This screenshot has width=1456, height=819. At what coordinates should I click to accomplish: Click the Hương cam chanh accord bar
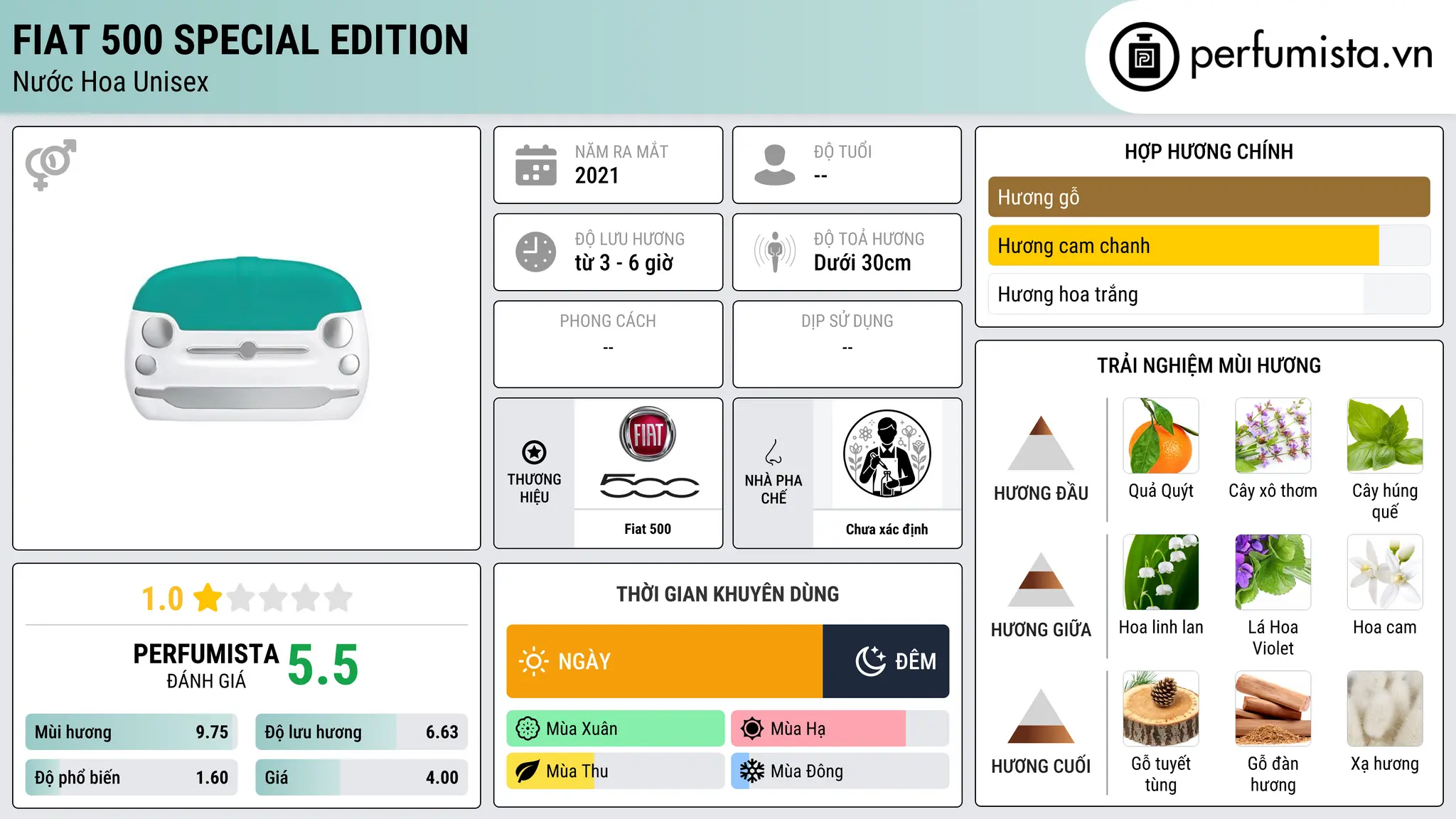[1209, 245]
